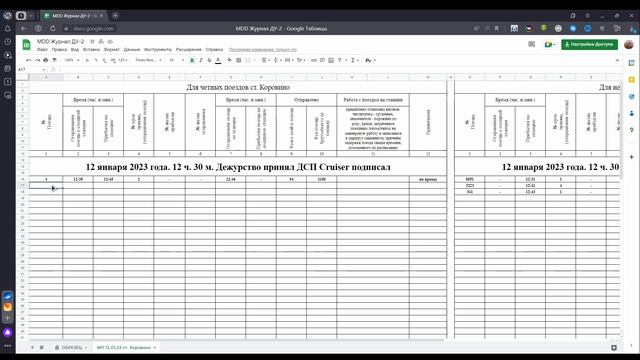The height and width of the screenshot is (360, 640).
Task: Click the print icon in the toolbar
Action: pos(45,60)
